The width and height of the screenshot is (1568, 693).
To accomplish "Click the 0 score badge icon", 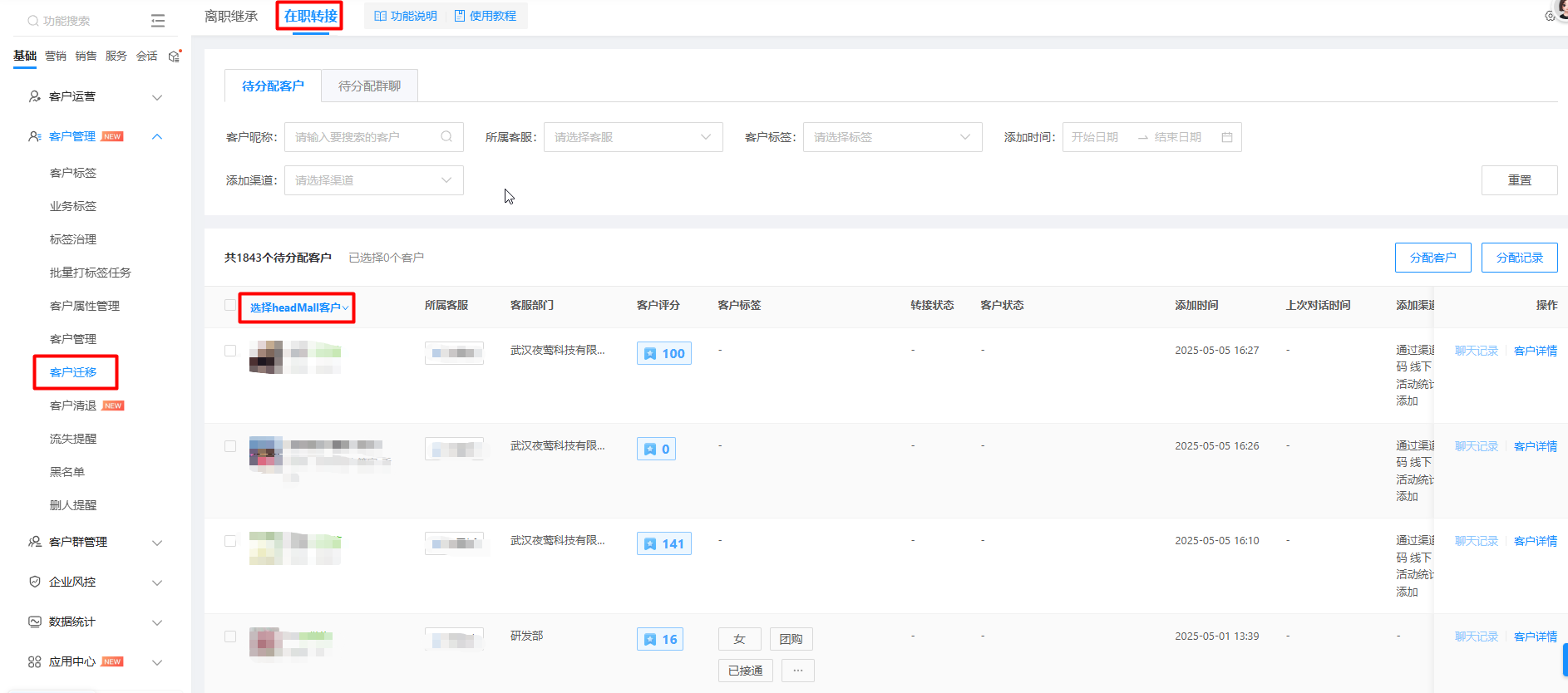I will (650, 450).
